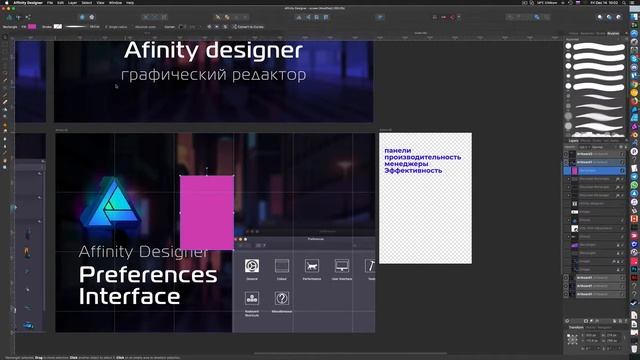Screen dimensions: 640x360
Task: Switch to the Transform panel tab
Action: coord(576,327)
